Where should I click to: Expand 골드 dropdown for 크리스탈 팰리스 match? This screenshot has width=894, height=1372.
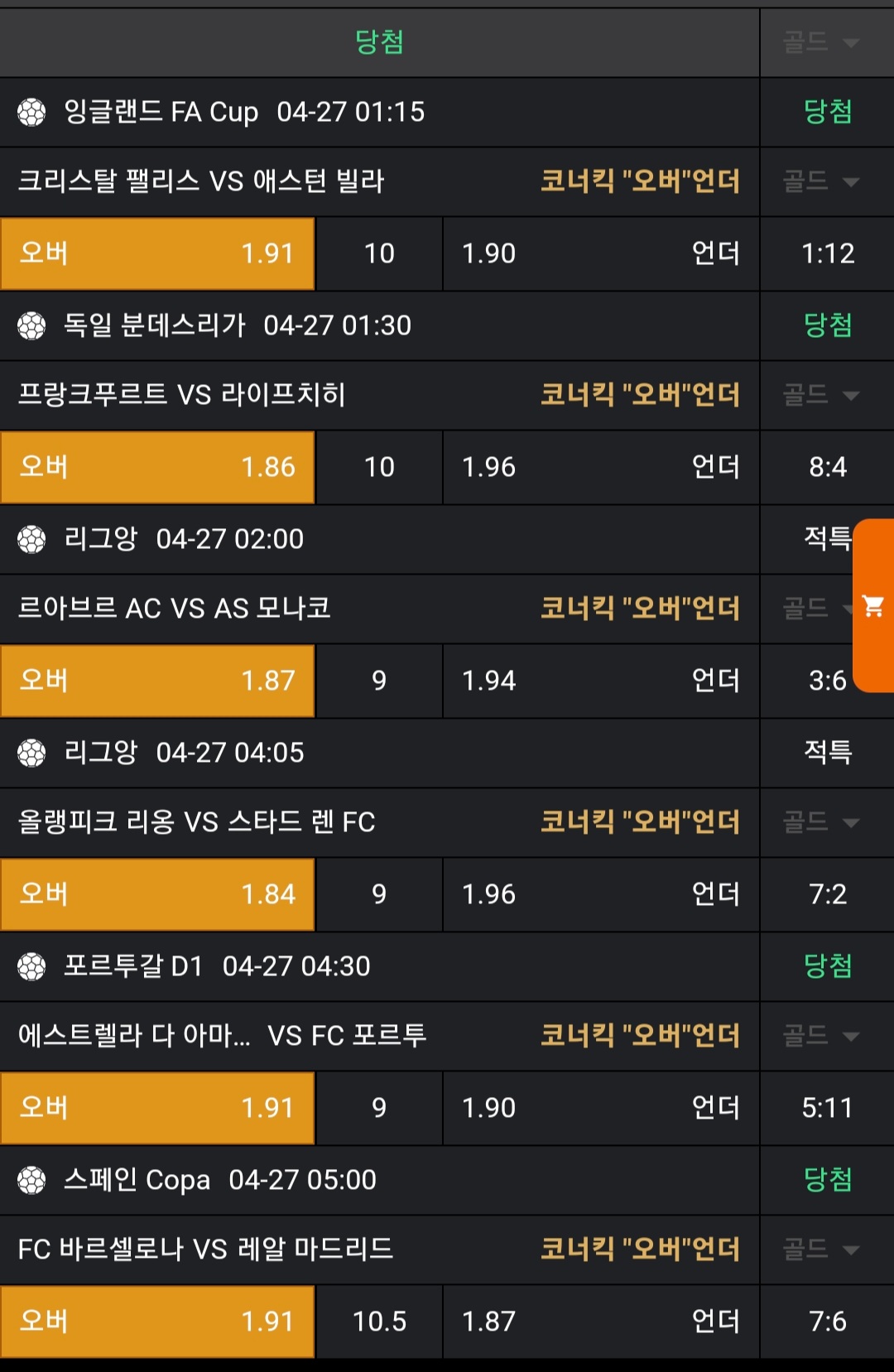coord(821,181)
